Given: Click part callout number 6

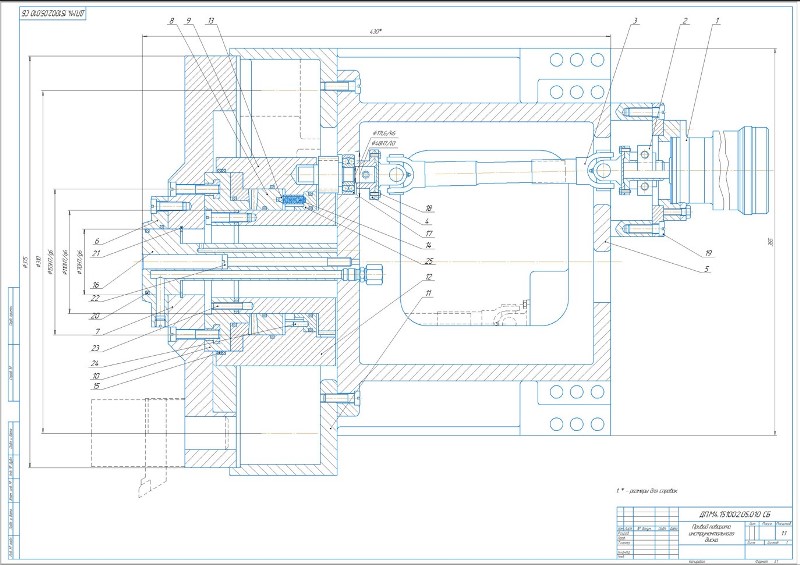Looking at the screenshot, I should click(96, 241).
